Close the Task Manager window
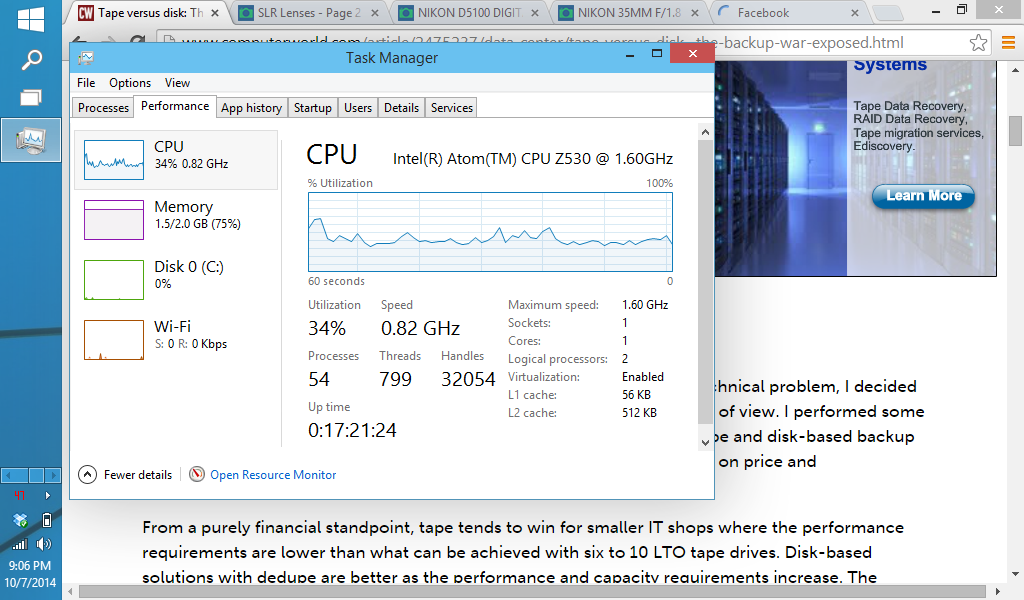Image resolution: width=1024 pixels, height=600 pixels. (693, 54)
